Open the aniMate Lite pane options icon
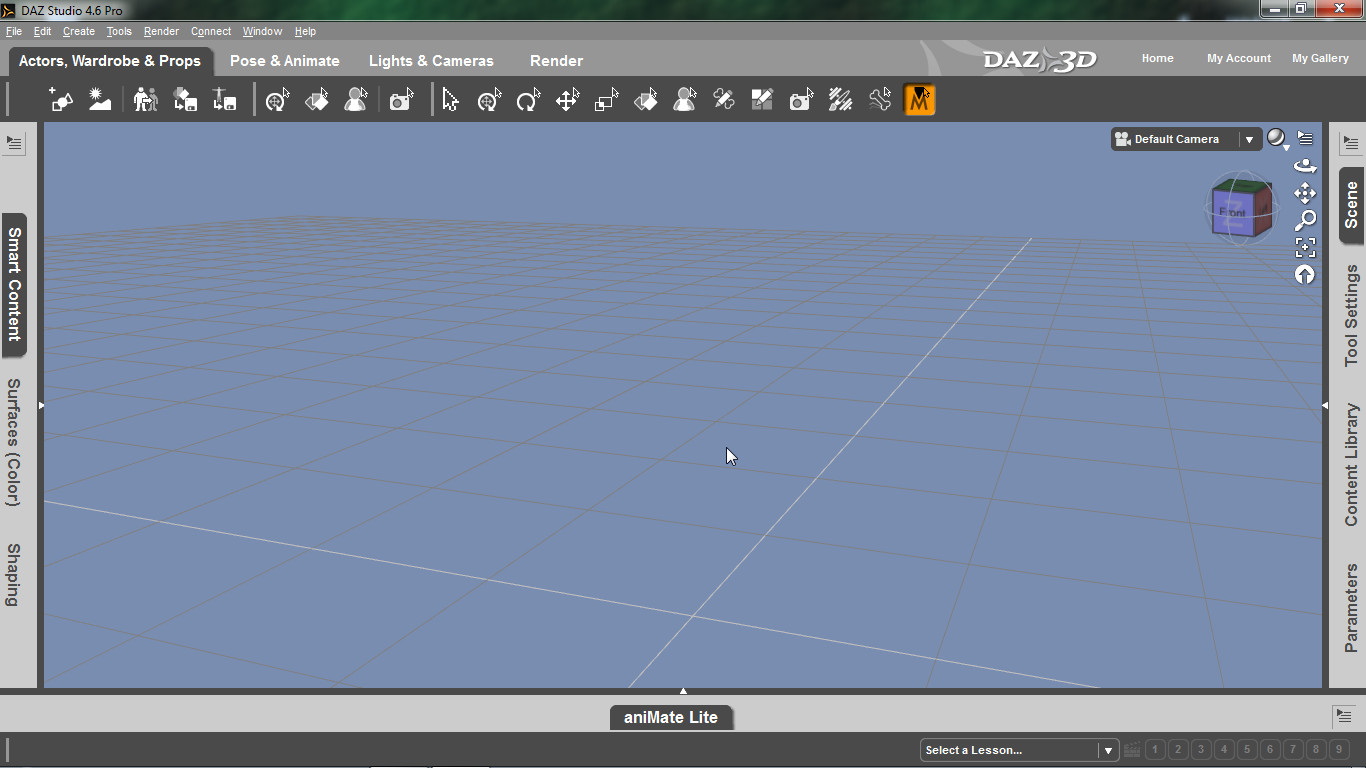The height and width of the screenshot is (768, 1366). 1344,716
